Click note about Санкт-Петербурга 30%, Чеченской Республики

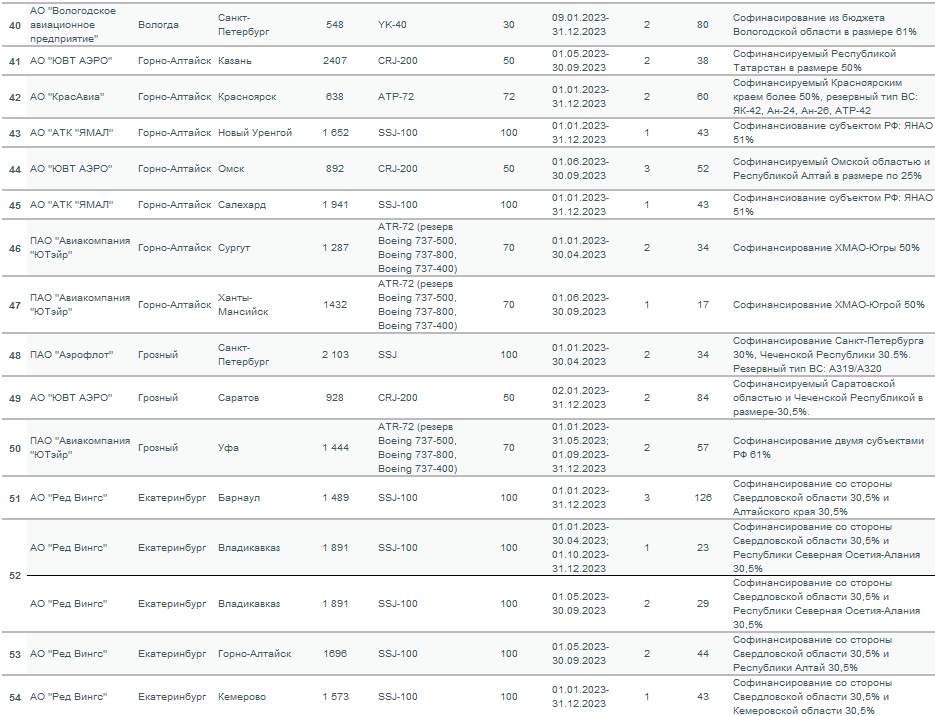[828, 355]
